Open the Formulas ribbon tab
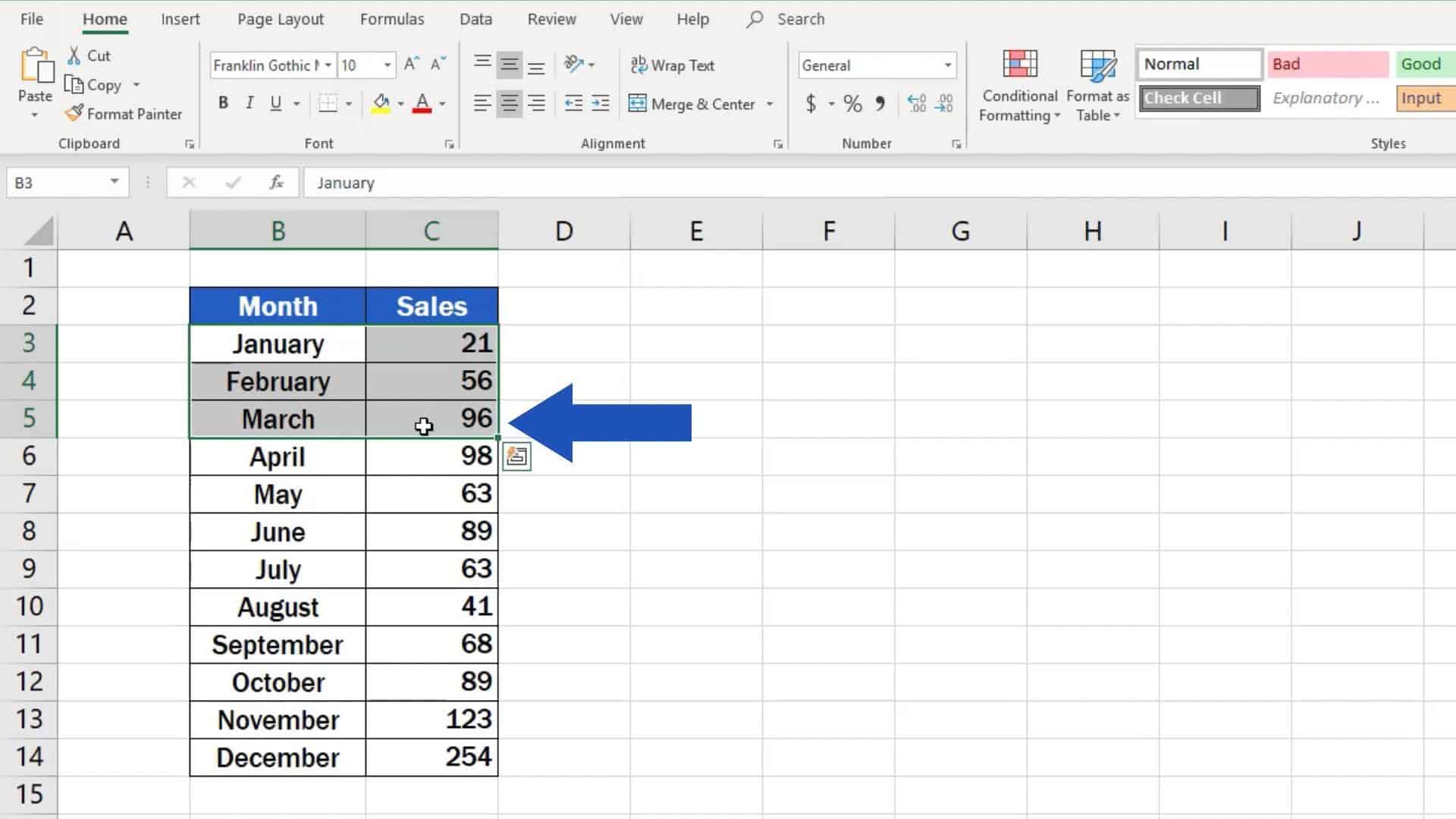The width and height of the screenshot is (1456, 819). pos(391,19)
